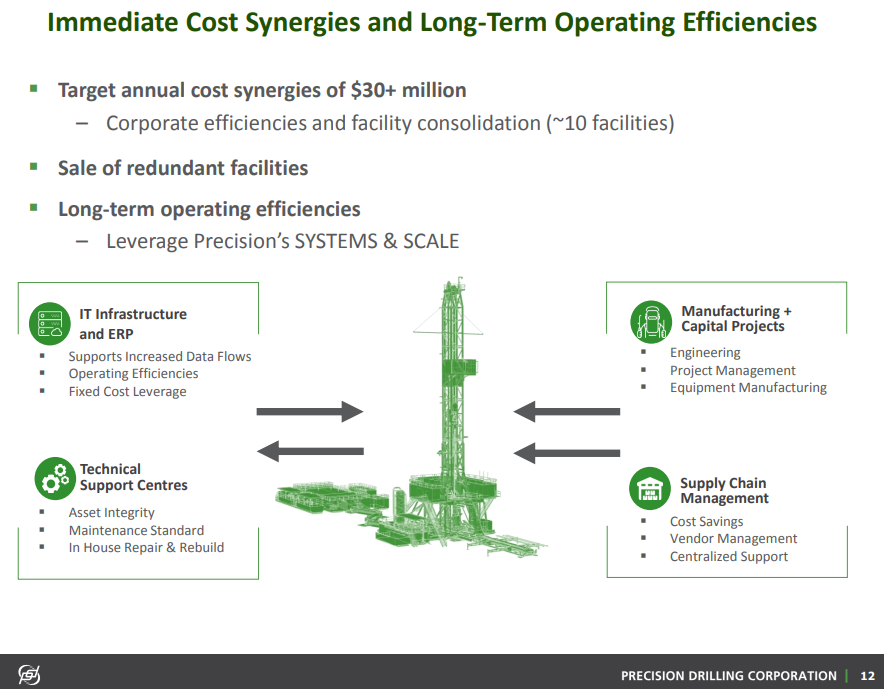The height and width of the screenshot is (689, 884).
Task: Click 'Leverage Precision's SYSTEMS & SCALE' line
Action: pyautogui.click(x=282, y=241)
